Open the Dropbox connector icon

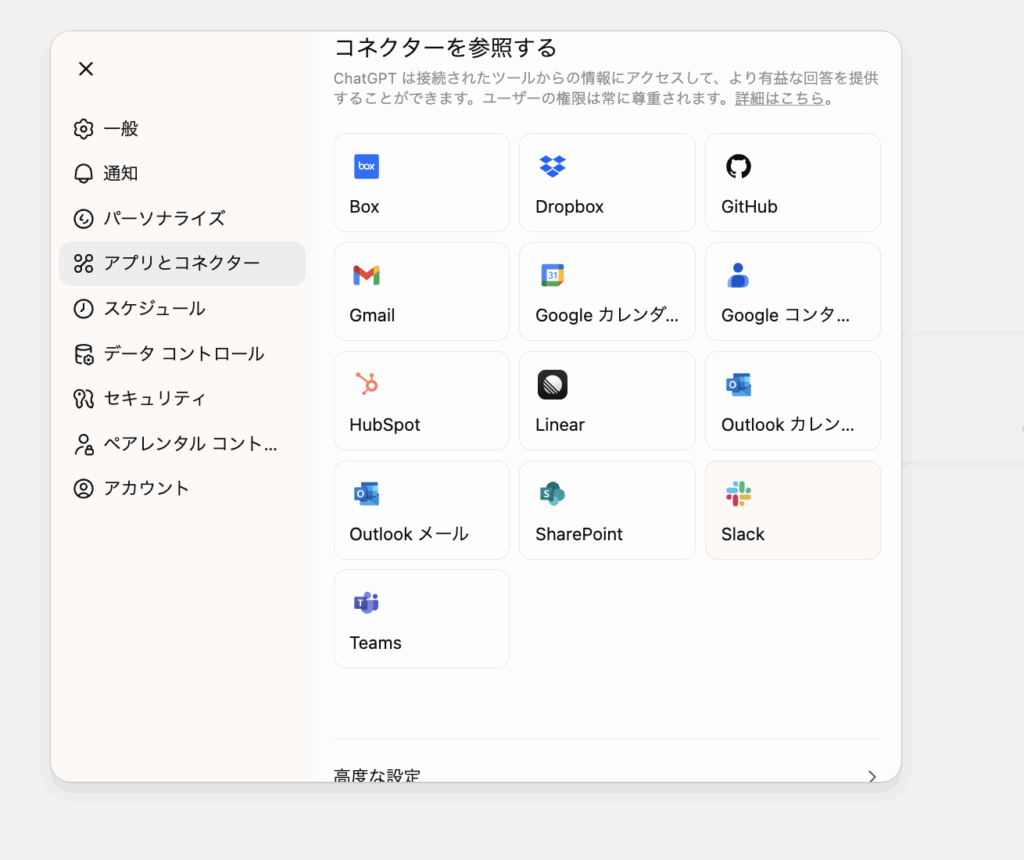[x=552, y=166]
